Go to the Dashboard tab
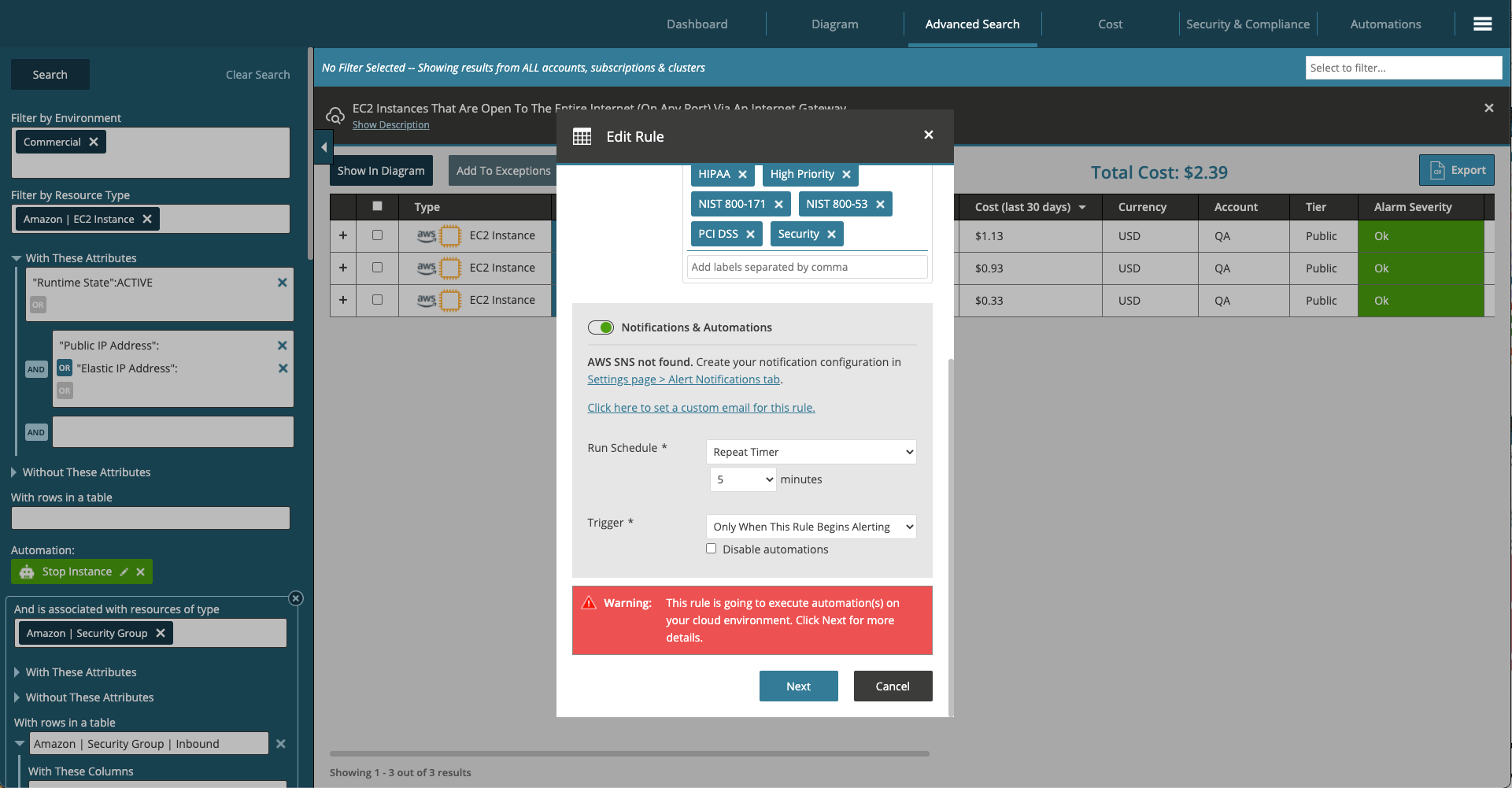 pos(697,24)
